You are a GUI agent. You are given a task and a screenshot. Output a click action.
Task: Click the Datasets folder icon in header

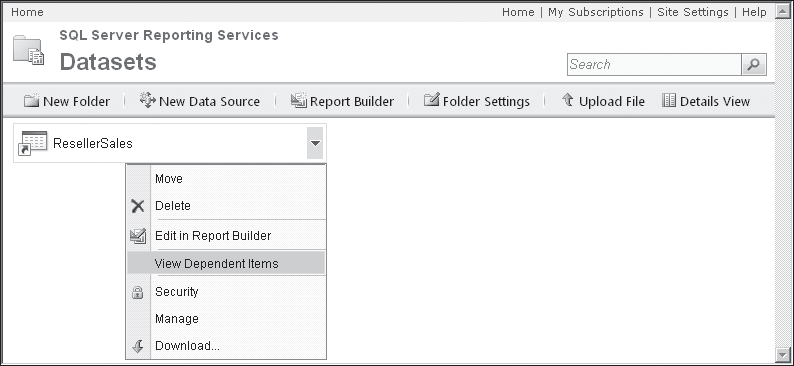click(x=29, y=50)
